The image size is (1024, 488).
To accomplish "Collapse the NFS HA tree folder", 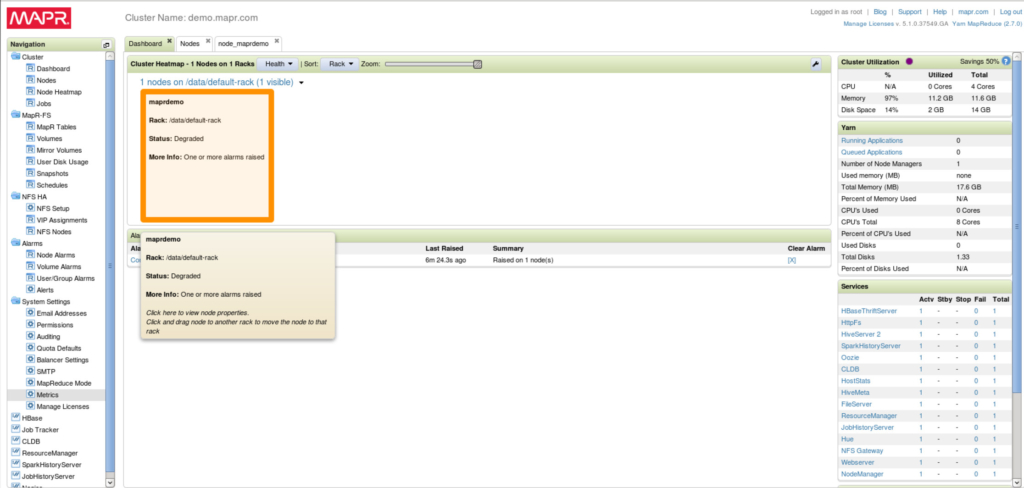I will [16, 197].
